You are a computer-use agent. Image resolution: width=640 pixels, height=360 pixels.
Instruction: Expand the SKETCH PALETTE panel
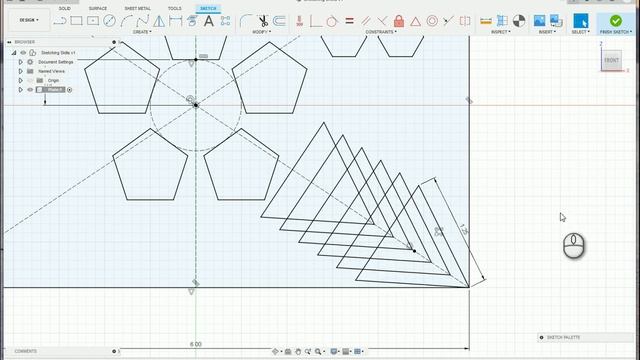(542, 338)
